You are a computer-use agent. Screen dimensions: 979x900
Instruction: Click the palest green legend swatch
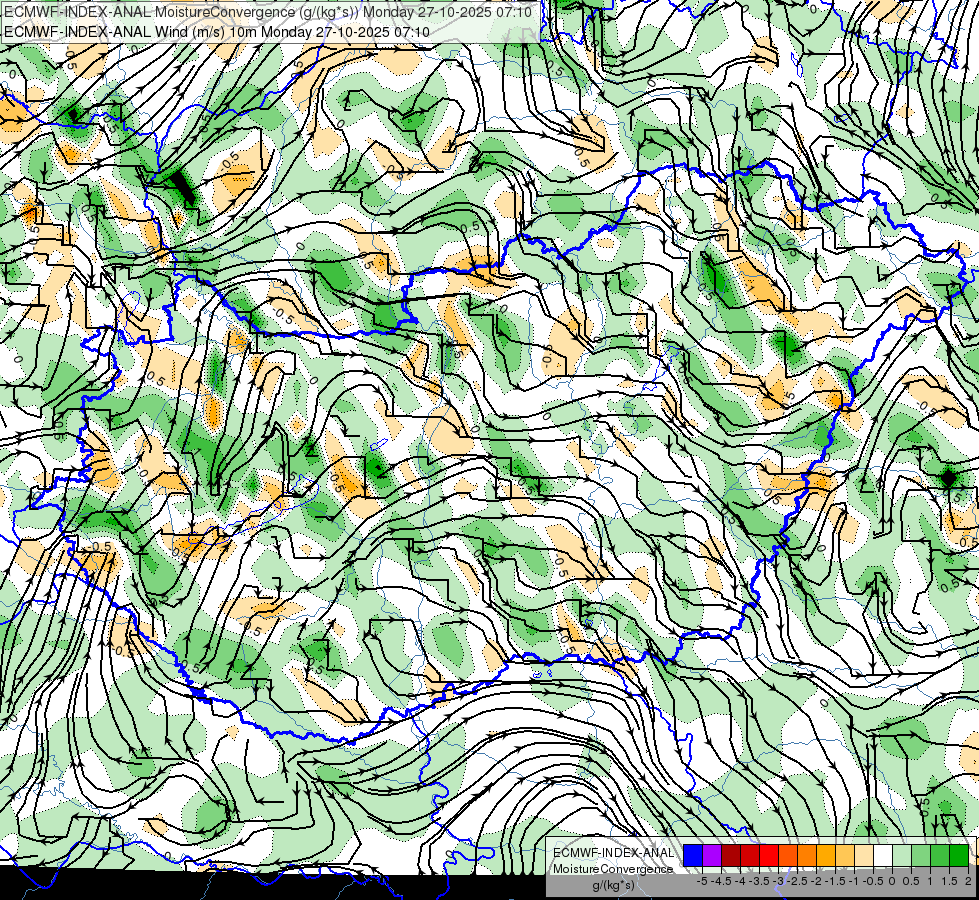(x=902, y=856)
